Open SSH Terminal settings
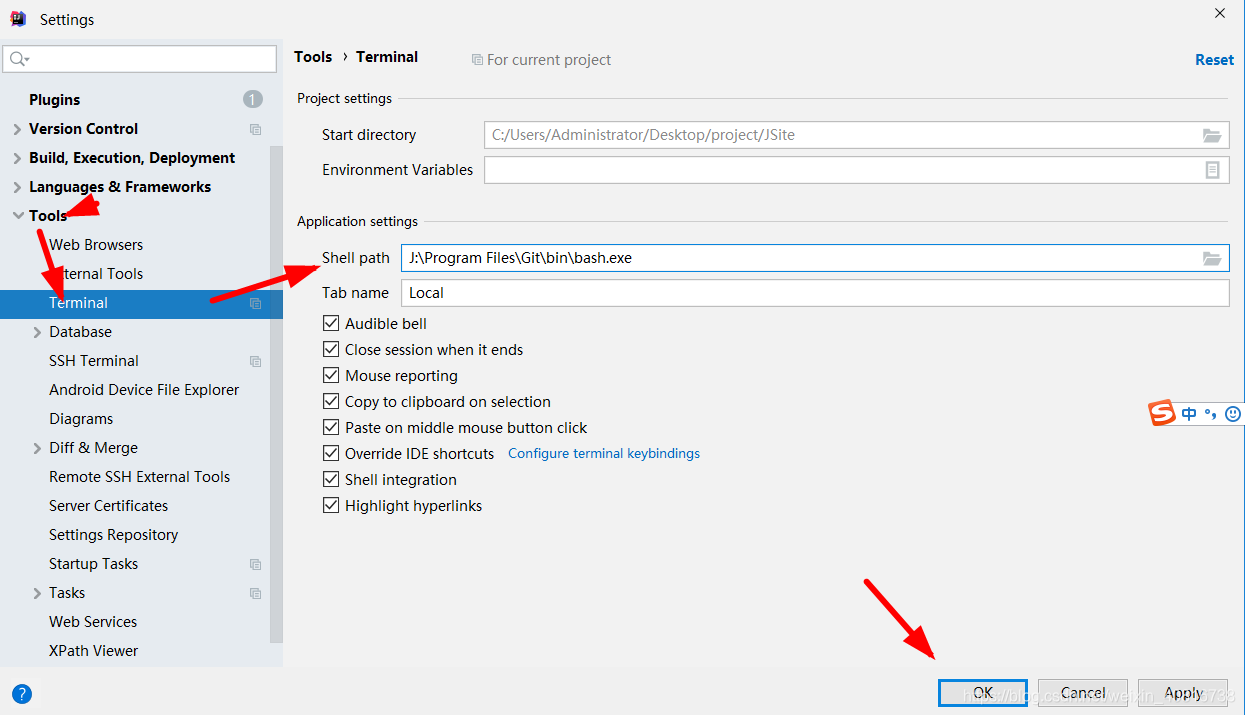This screenshot has height=715, width=1245. (x=94, y=361)
